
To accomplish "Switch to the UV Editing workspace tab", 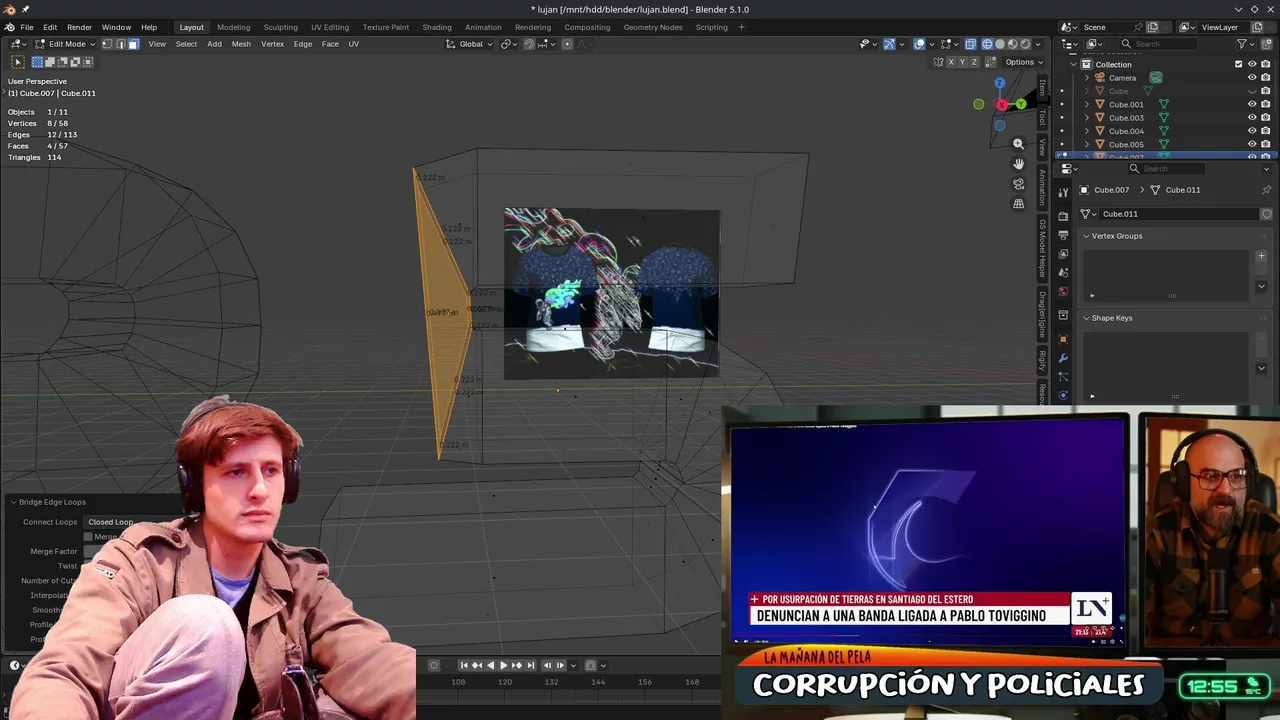I will tap(330, 27).
